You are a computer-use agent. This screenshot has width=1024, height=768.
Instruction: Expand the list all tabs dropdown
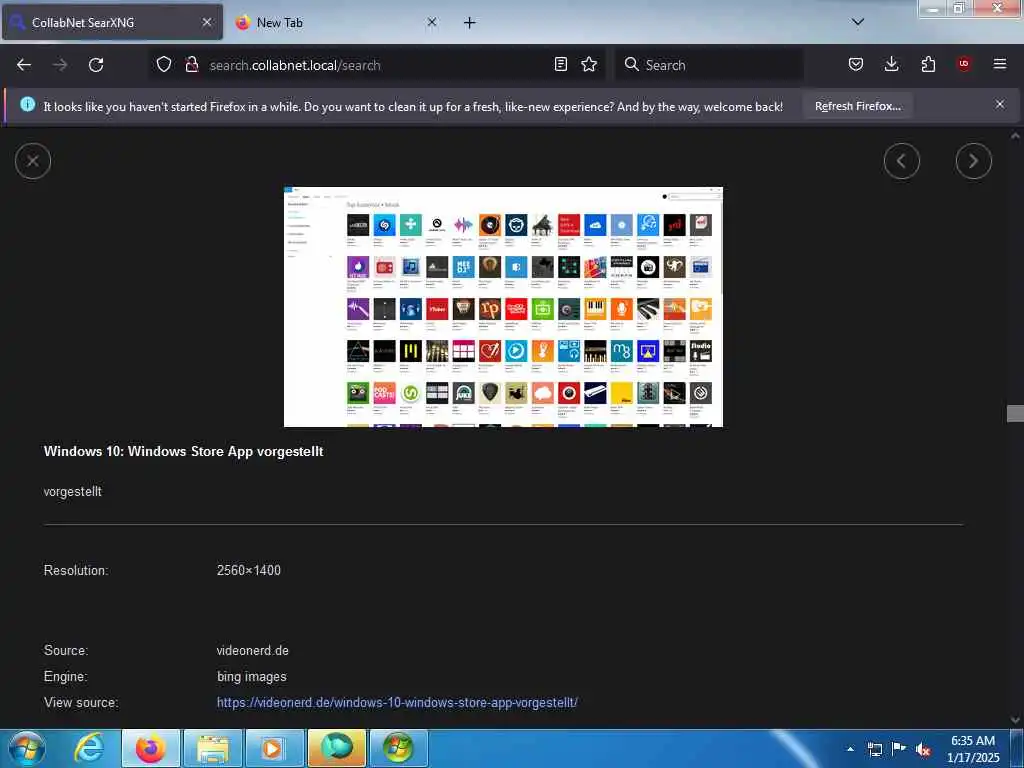[858, 22]
